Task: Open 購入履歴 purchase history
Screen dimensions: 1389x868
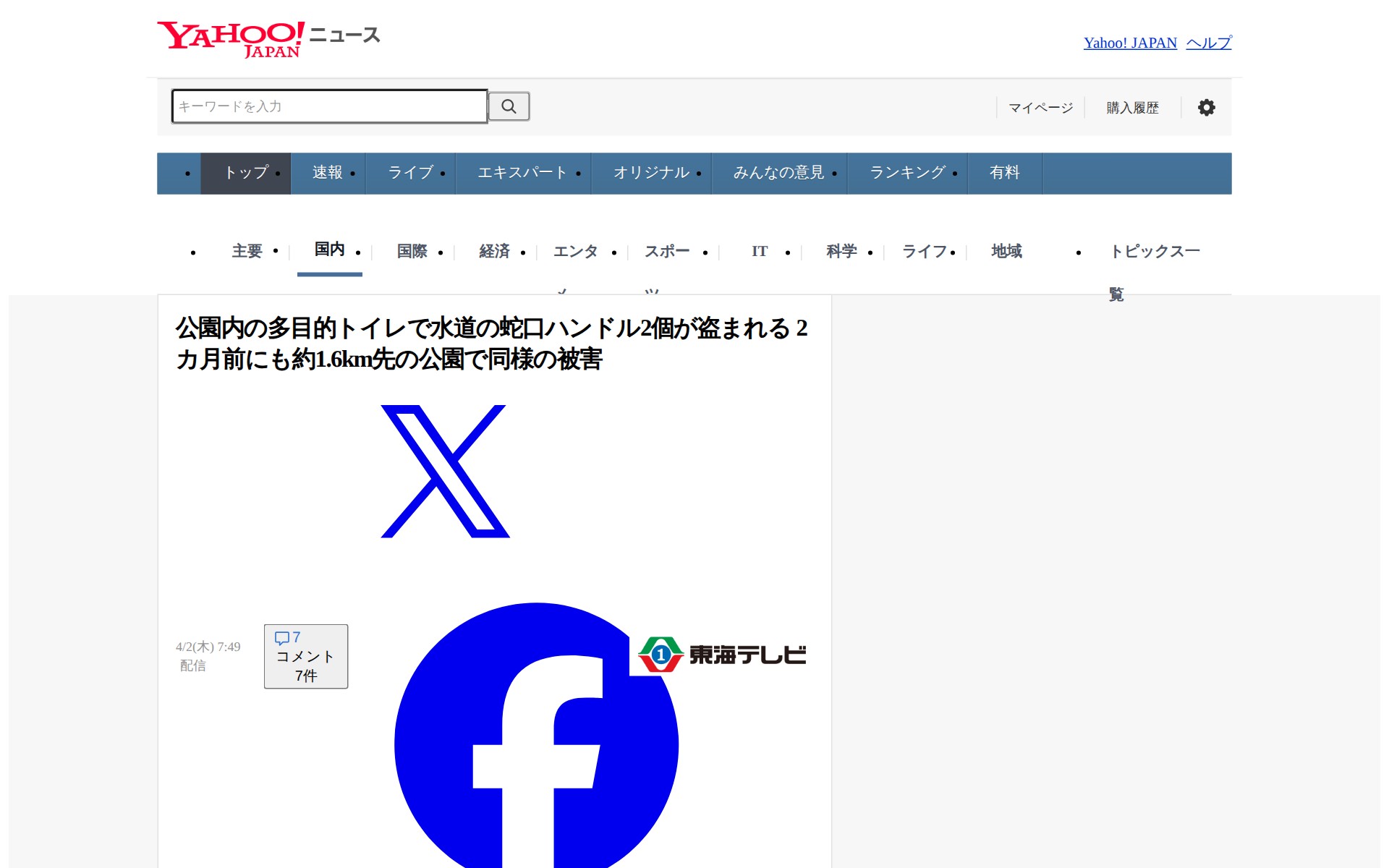Action: click(x=1132, y=108)
